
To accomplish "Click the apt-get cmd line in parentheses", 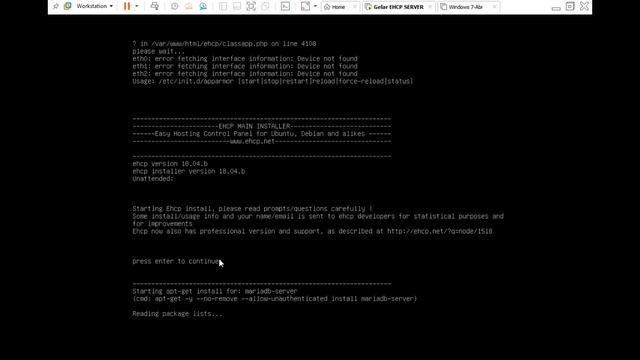I will pyautogui.click(x=275, y=299).
